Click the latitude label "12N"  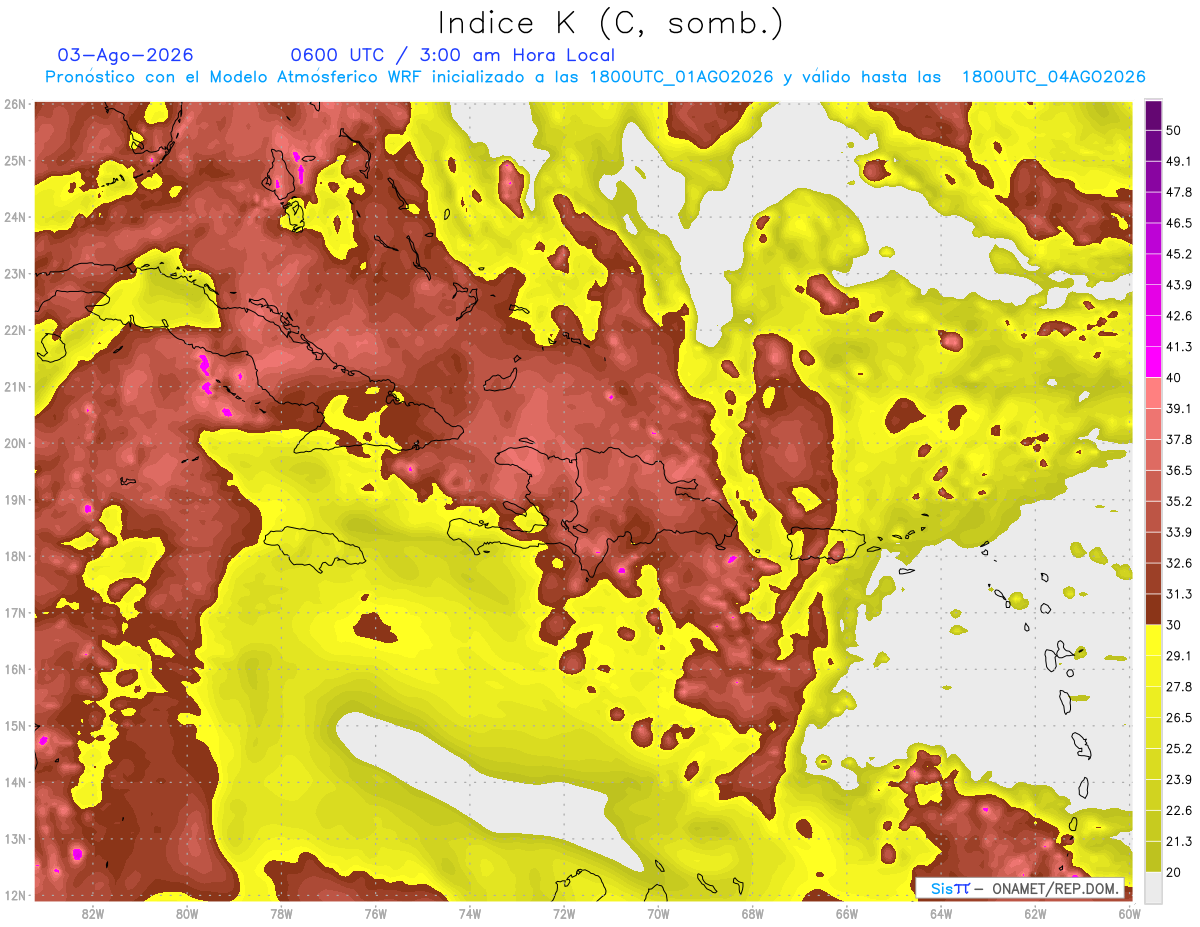pyautogui.click(x=15, y=895)
